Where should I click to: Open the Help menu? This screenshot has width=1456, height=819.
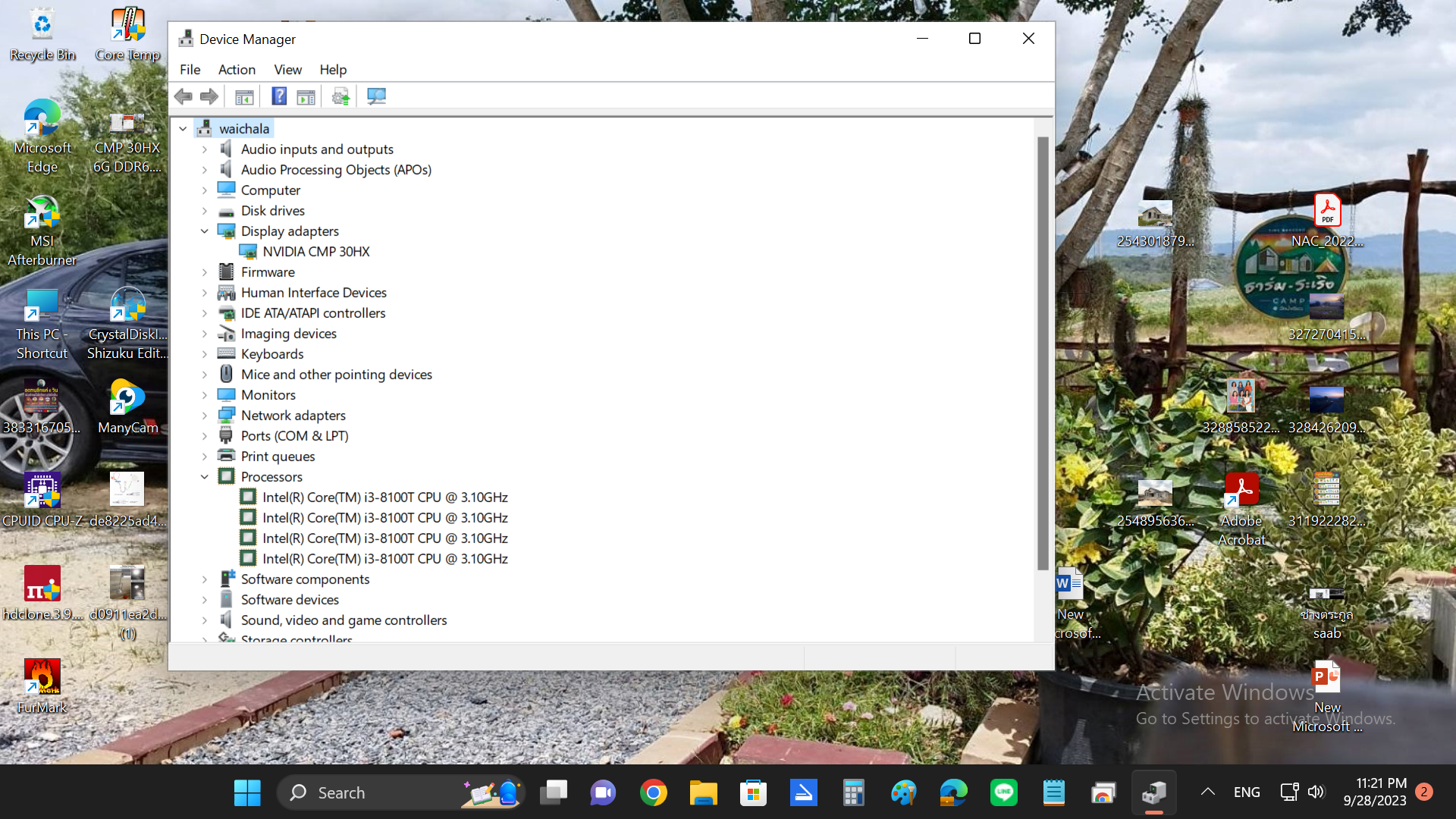(x=333, y=70)
